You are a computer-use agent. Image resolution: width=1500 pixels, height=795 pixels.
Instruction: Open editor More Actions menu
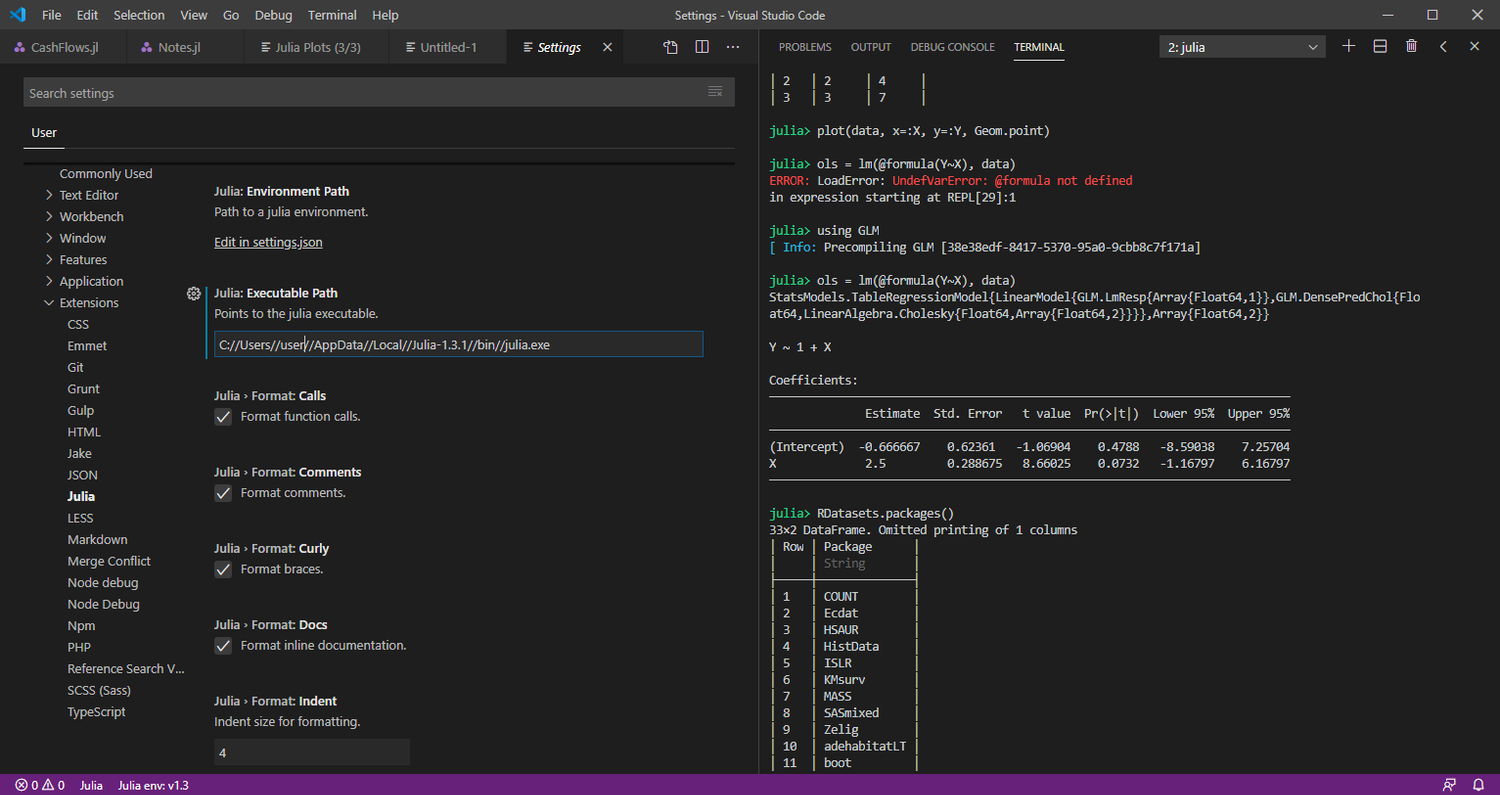pos(733,47)
